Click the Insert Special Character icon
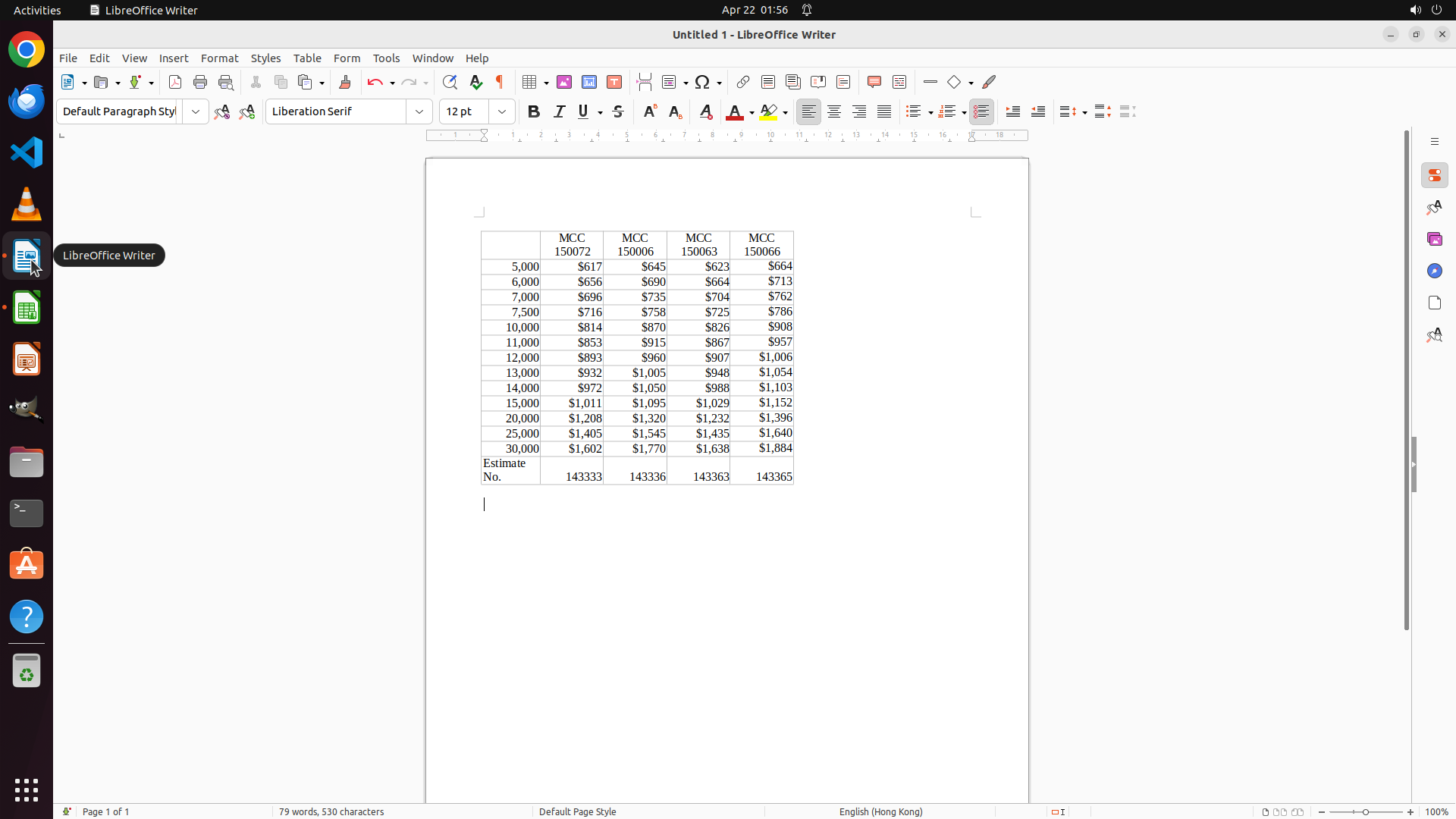Screen dimensions: 1456x819 (x=702, y=82)
